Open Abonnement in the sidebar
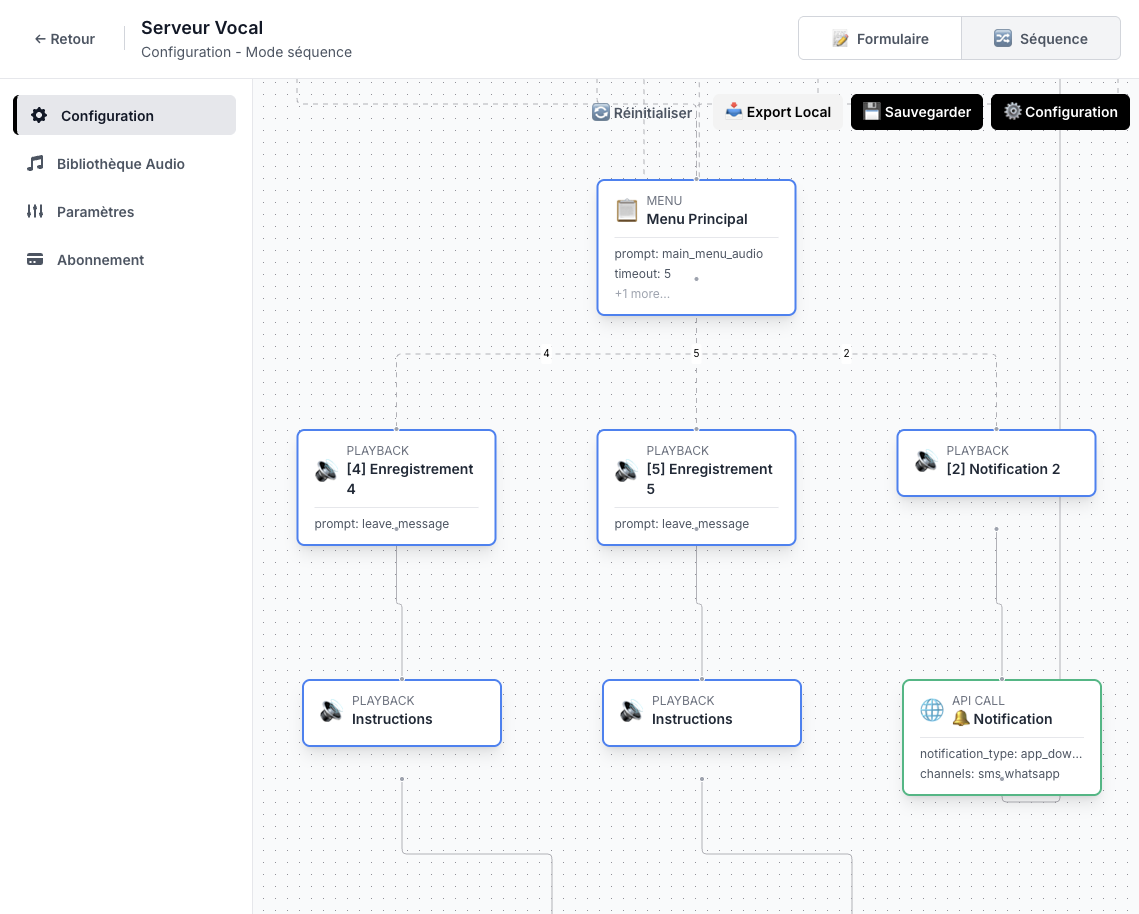1139x914 pixels. [125, 259]
